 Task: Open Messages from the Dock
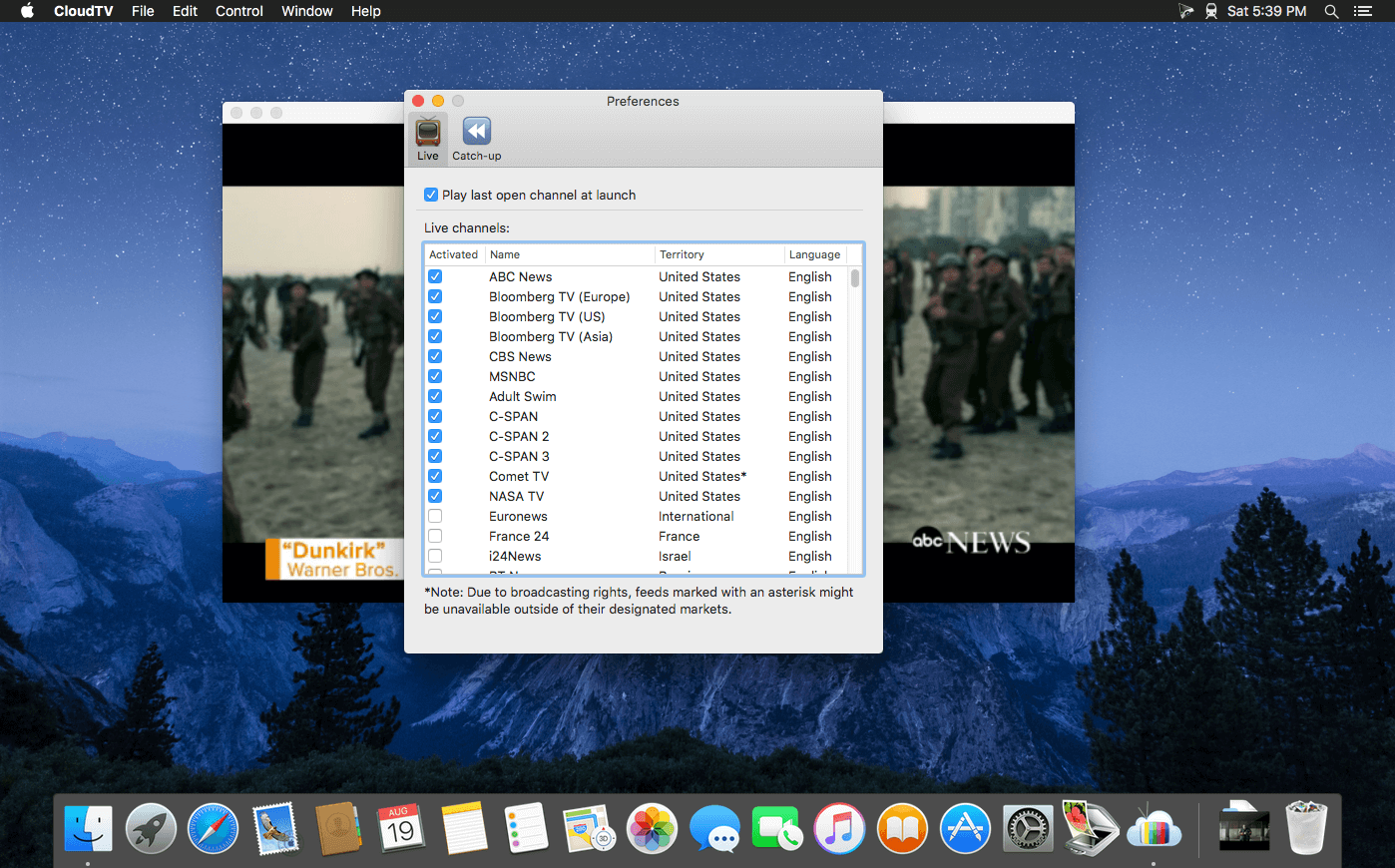714,828
